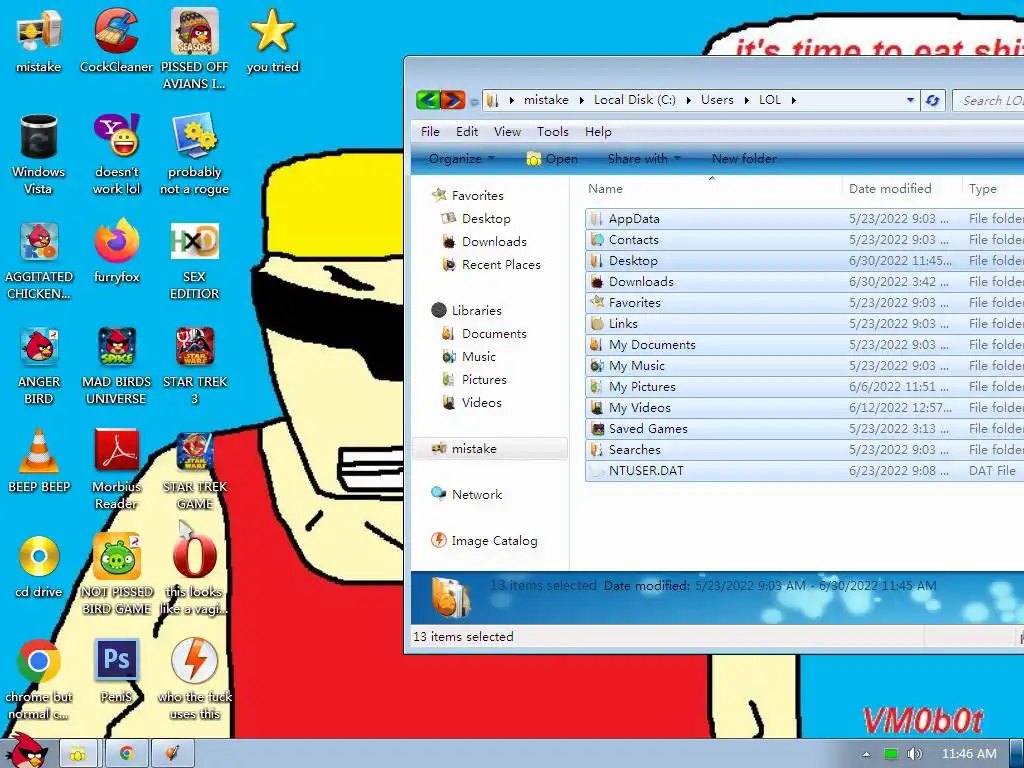
Task: Select the 'doesn't work lol' Yahoo icon
Action: (116, 154)
